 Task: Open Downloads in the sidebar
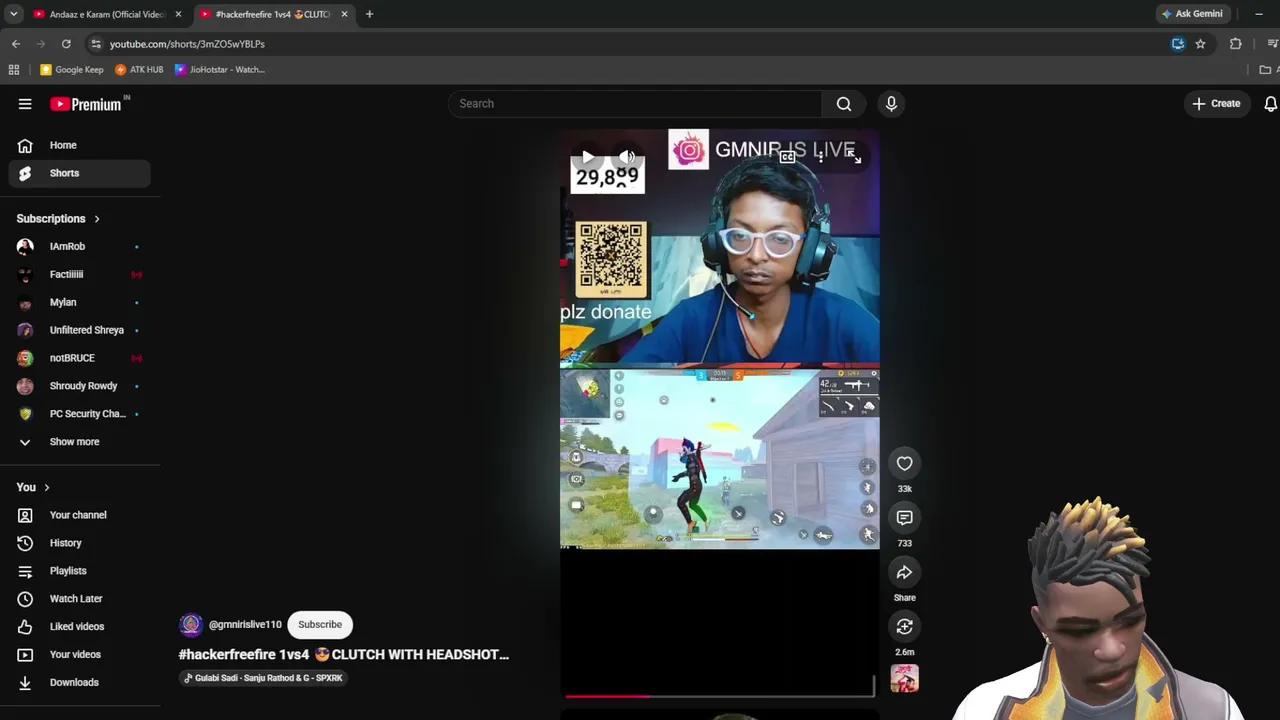(x=80, y=683)
